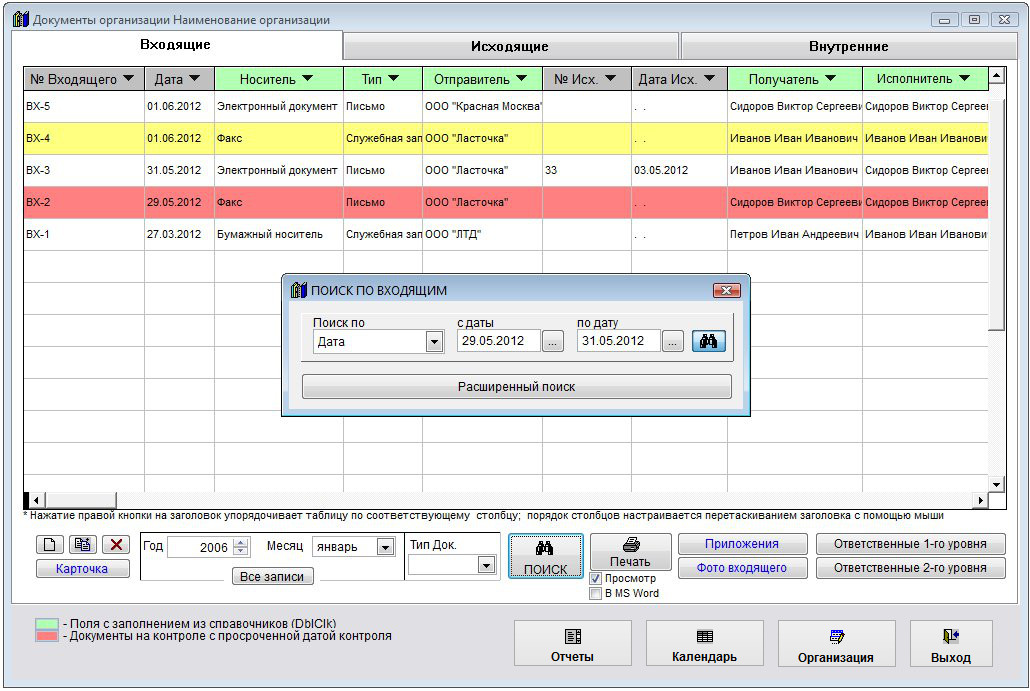Viewport: 1030px width, 691px height.
Task: Click the Расширенный поиск button
Action: [516, 387]
